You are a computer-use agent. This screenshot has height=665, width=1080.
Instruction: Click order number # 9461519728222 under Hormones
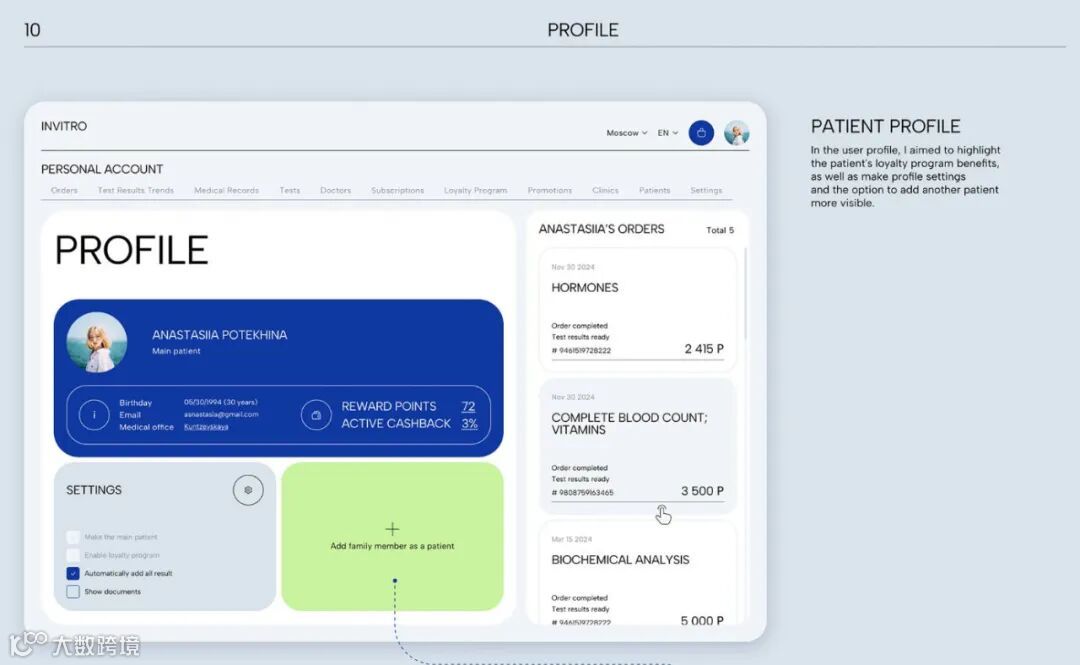pyautogui.click(x=581, y=351)
